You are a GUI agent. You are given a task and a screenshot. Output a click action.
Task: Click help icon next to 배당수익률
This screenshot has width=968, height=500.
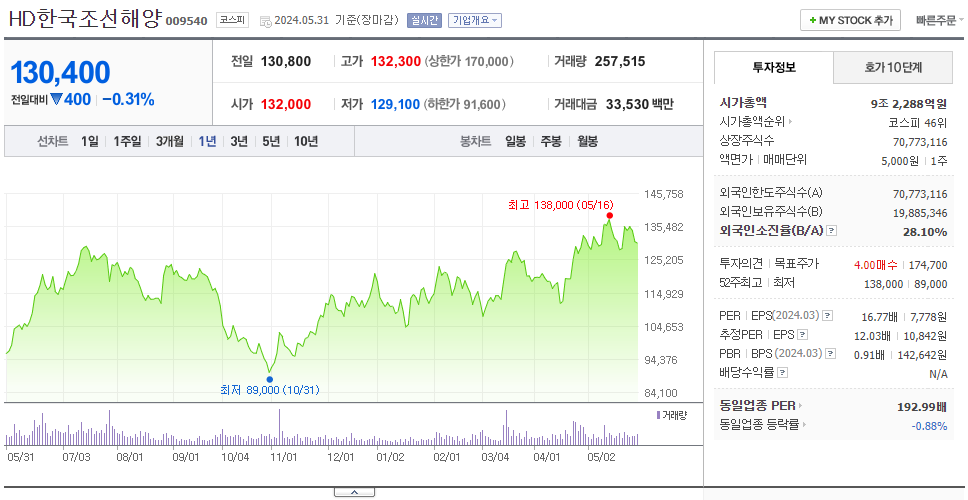[x=783, y=373]
